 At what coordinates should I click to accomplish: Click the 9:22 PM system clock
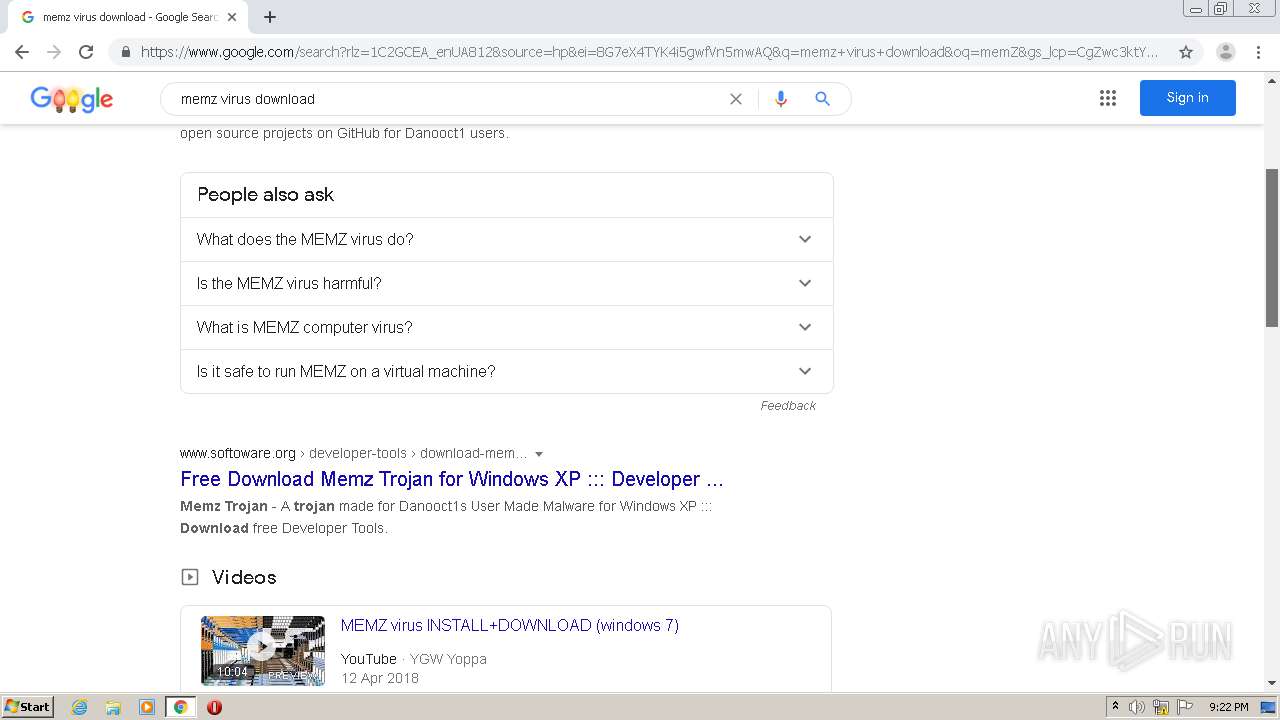(1229, 707)
